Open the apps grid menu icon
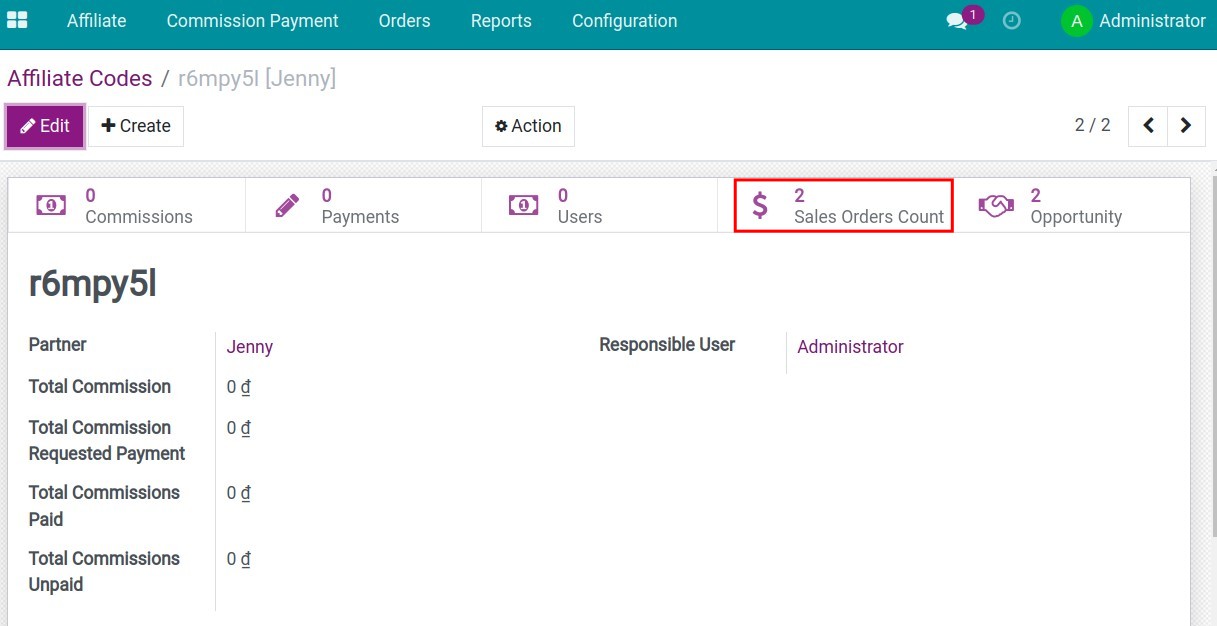The width and height of the screenshot is (1217, 626). click(17, 20)
